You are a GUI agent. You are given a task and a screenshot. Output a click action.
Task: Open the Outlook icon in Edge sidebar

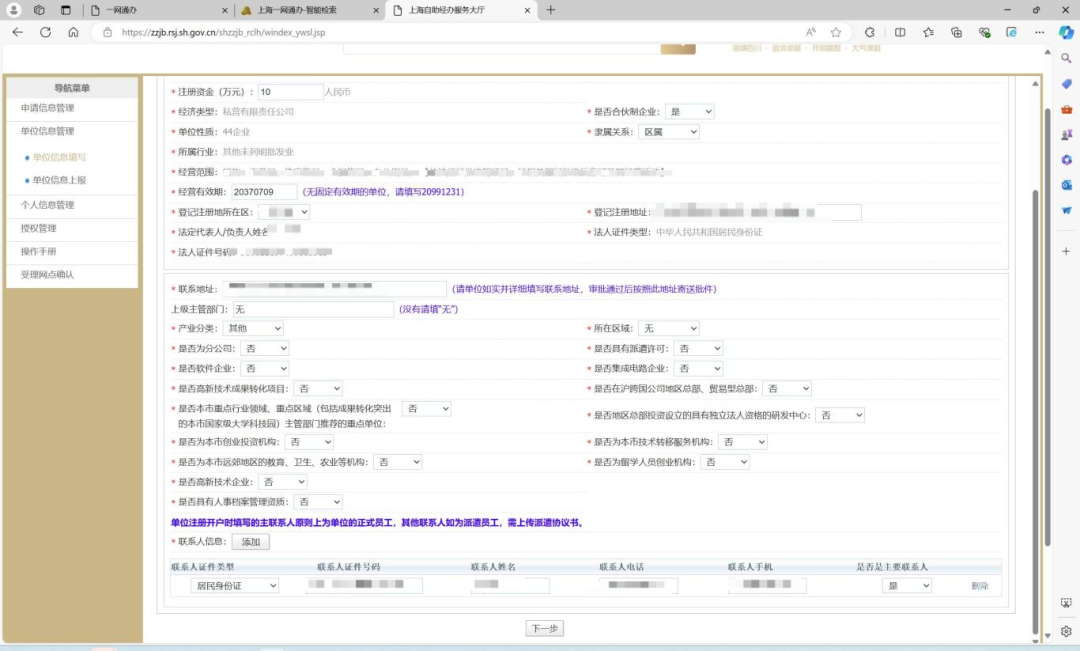point(1066,185)
